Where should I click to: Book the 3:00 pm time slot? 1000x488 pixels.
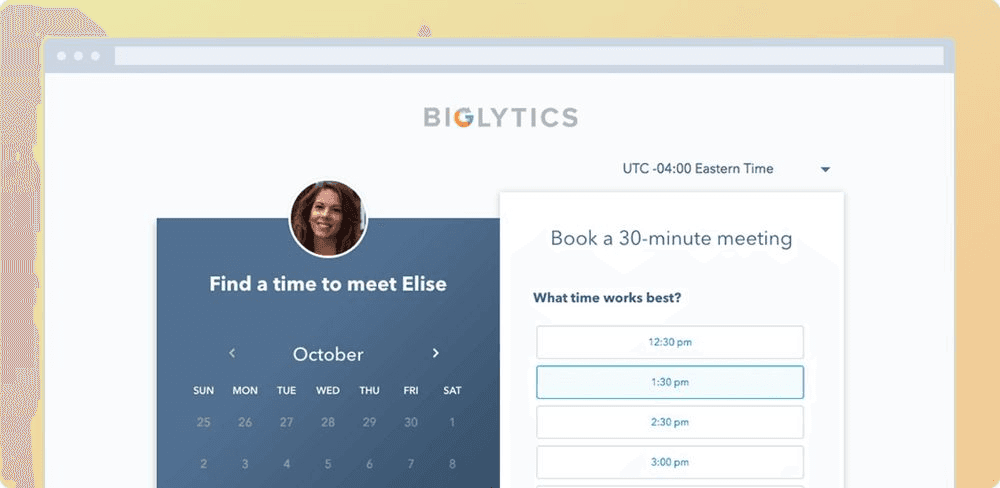coord(670,462)
